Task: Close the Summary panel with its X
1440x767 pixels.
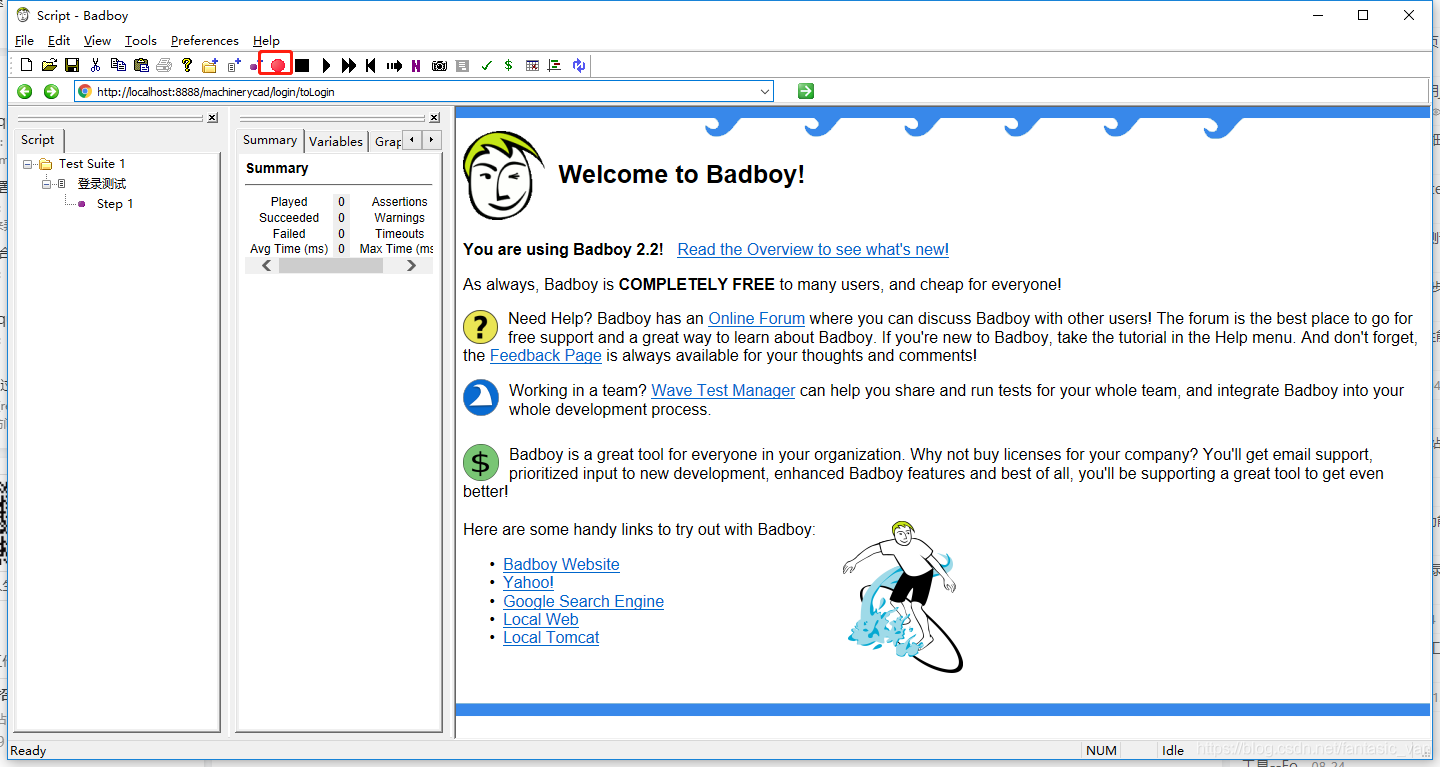Action: (434, 118)
